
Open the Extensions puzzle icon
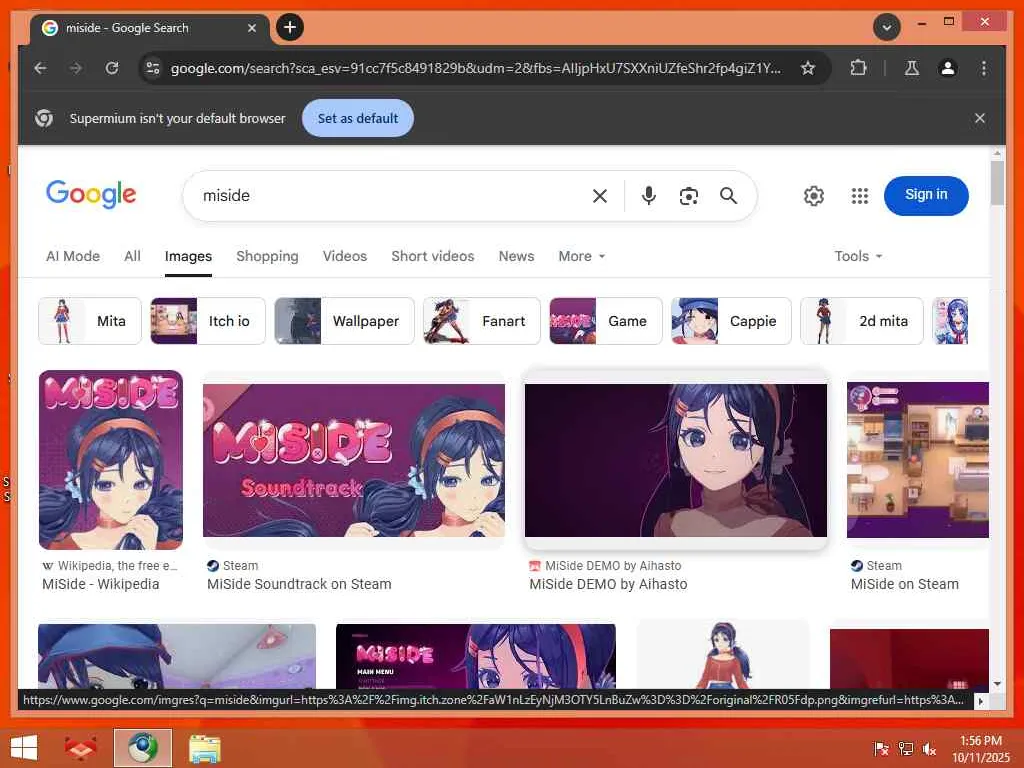[x=858, y=68]
